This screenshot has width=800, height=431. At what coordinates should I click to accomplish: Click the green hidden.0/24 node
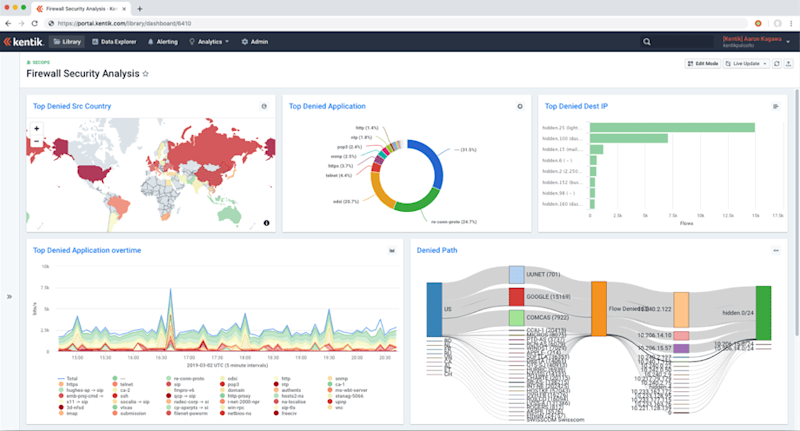tap(763, 313)
